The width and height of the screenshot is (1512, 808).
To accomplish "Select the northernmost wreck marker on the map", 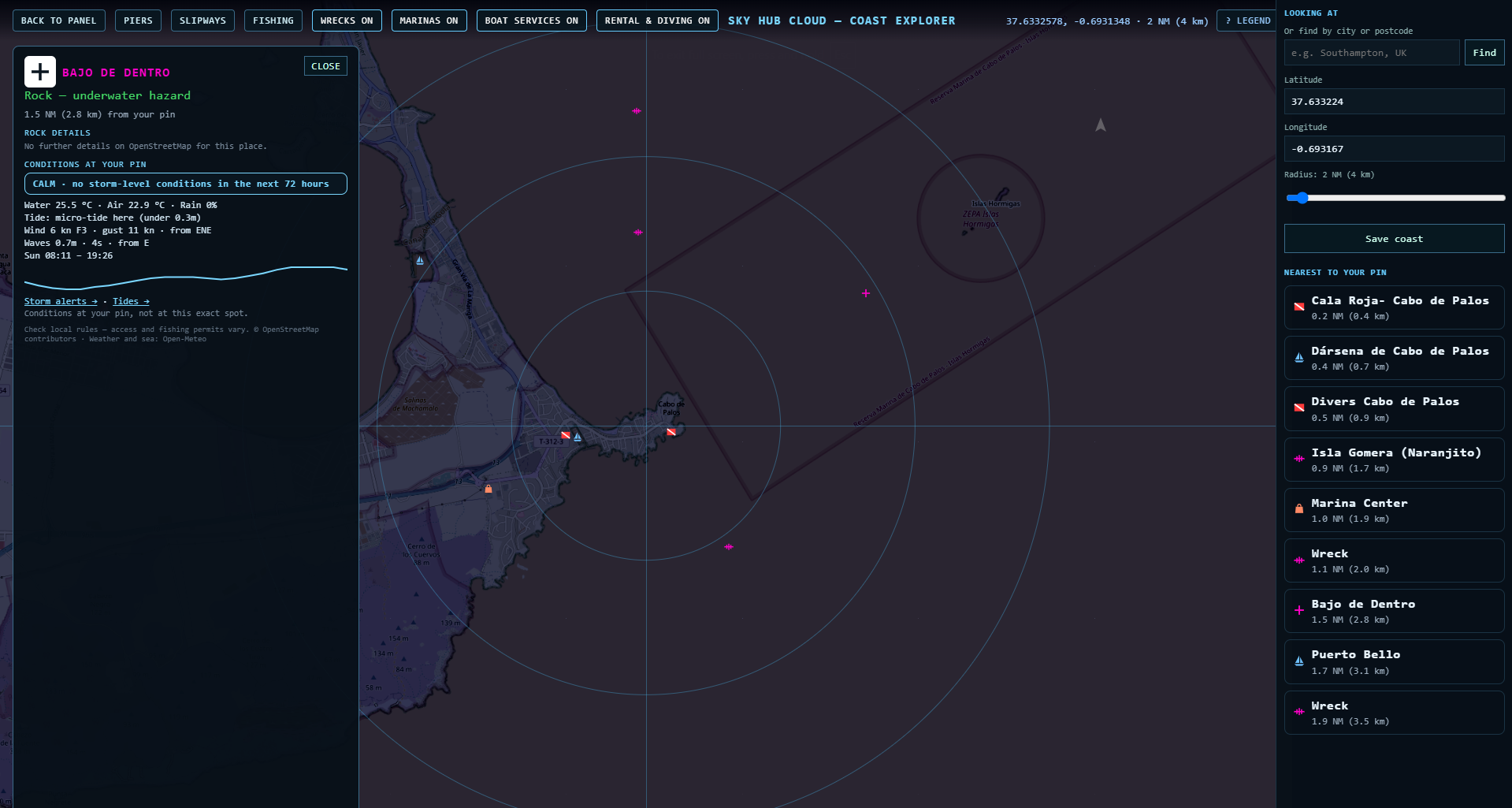I will point(637,111).
